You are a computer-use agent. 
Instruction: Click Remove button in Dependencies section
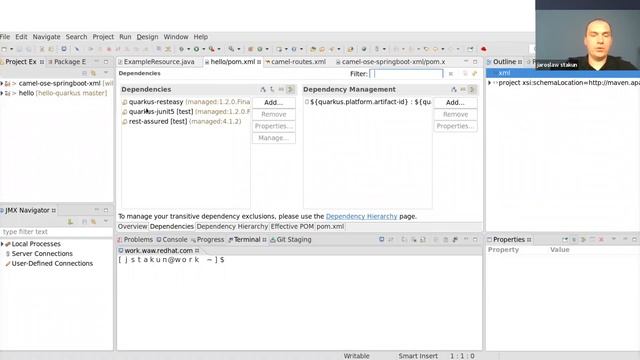coord(273,114)
